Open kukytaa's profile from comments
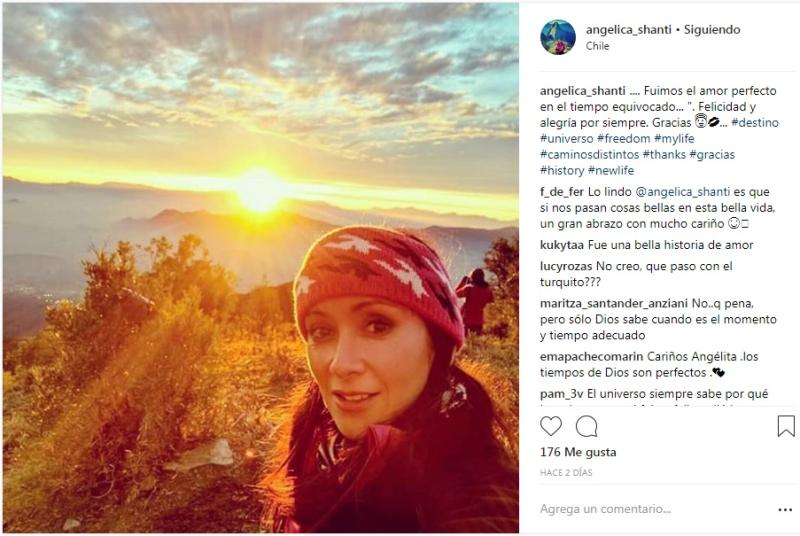Viewport: 800px width, 536px height. [x=562, y=245]
